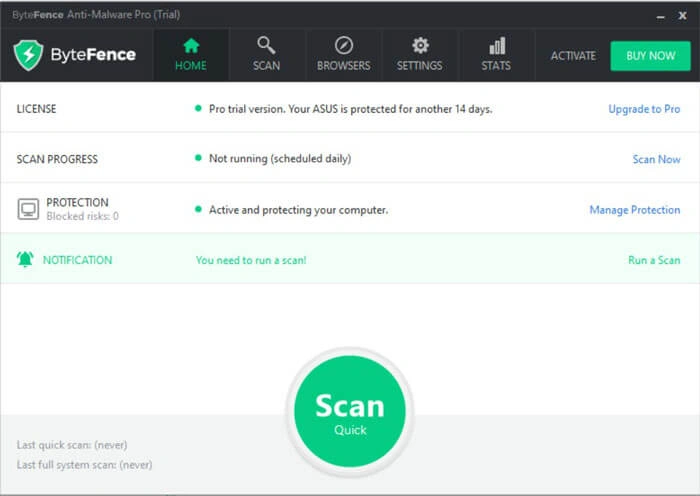The image size is (700, 496).
Task: Switch to the STATS tab label
Action: click(496, 66)
